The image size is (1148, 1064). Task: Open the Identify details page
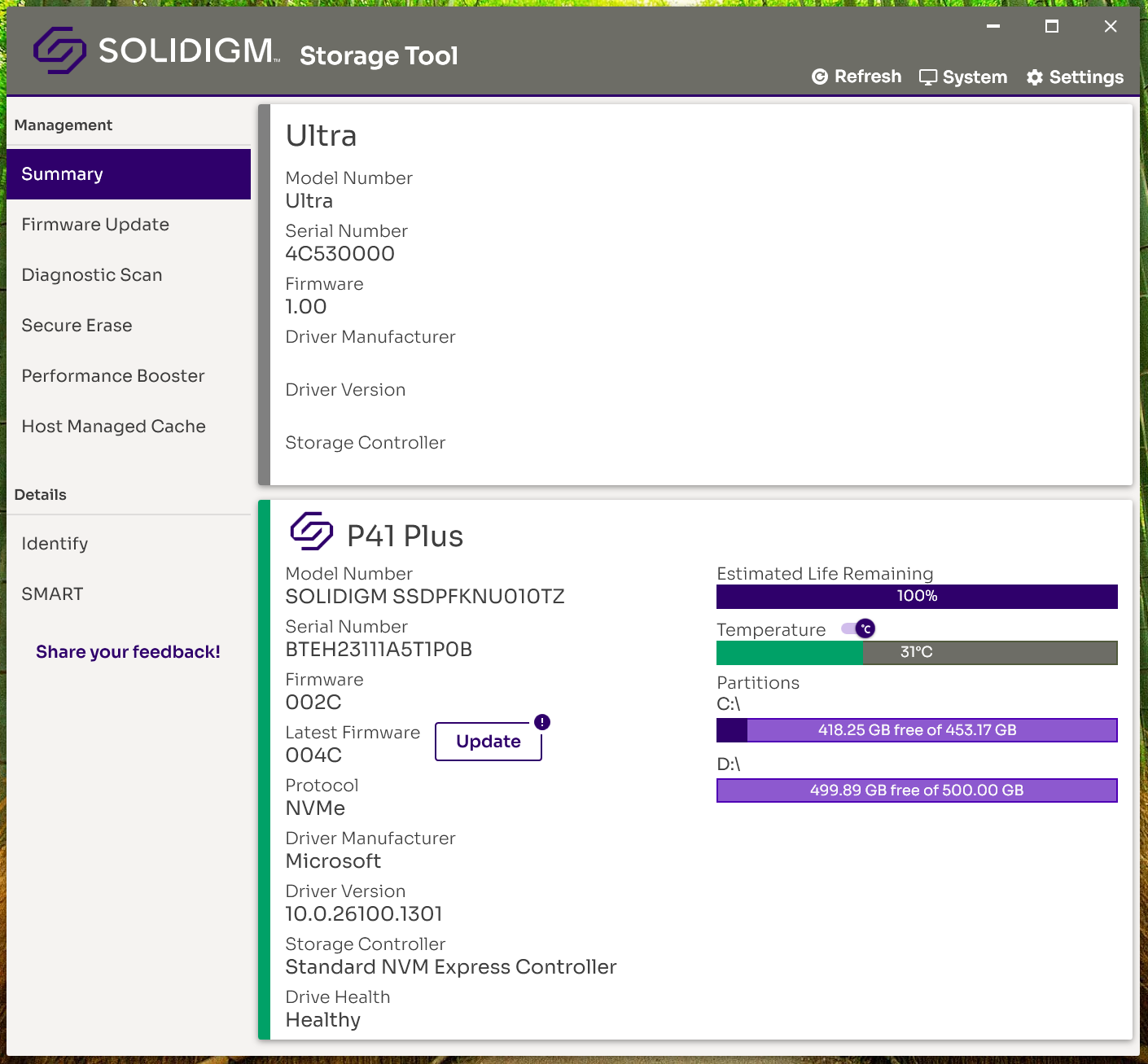[x=129, y=544]
